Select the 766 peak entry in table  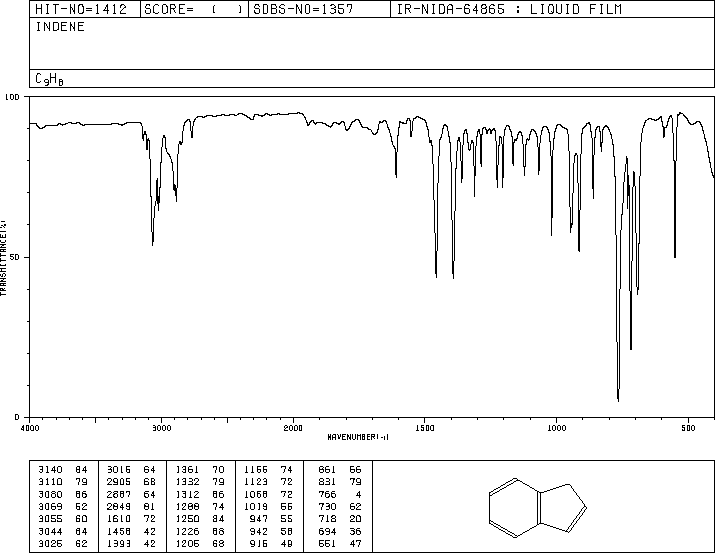tap(340, 495)
